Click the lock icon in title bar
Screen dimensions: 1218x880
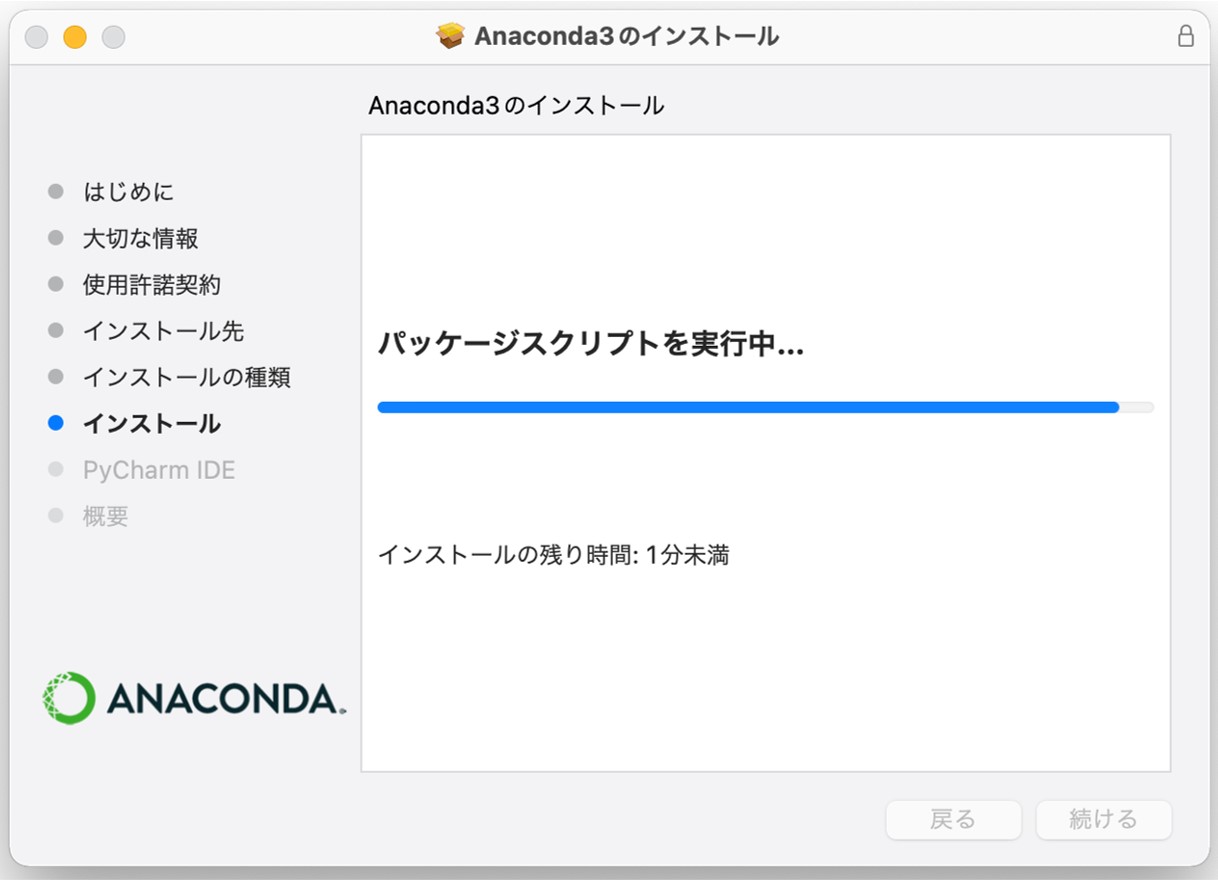[x=1185, y=36]
